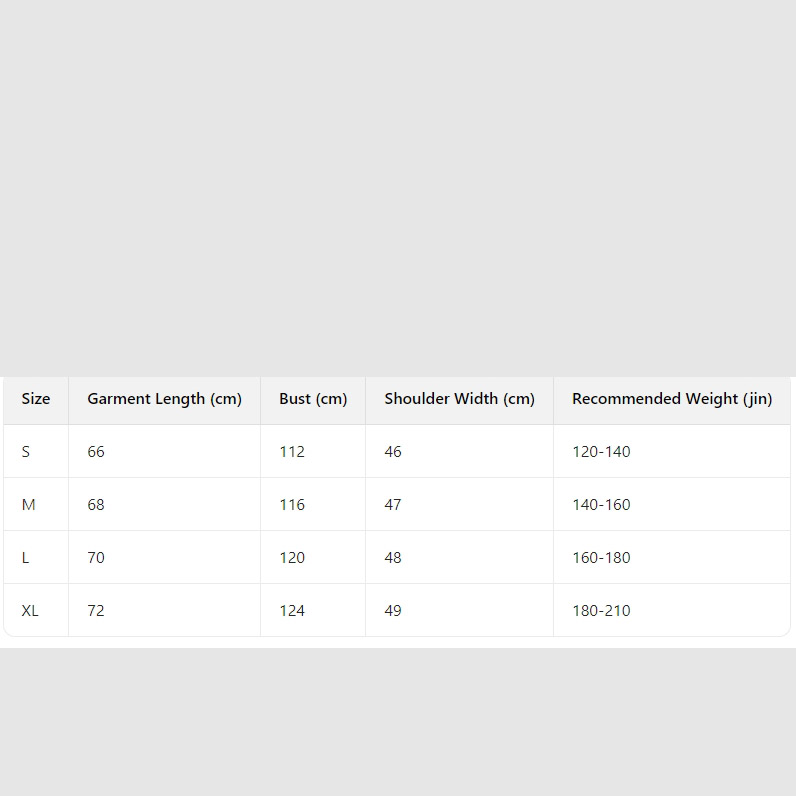Select the L size cell
This screenshot has height=796, width=796.
click(26, 558)
